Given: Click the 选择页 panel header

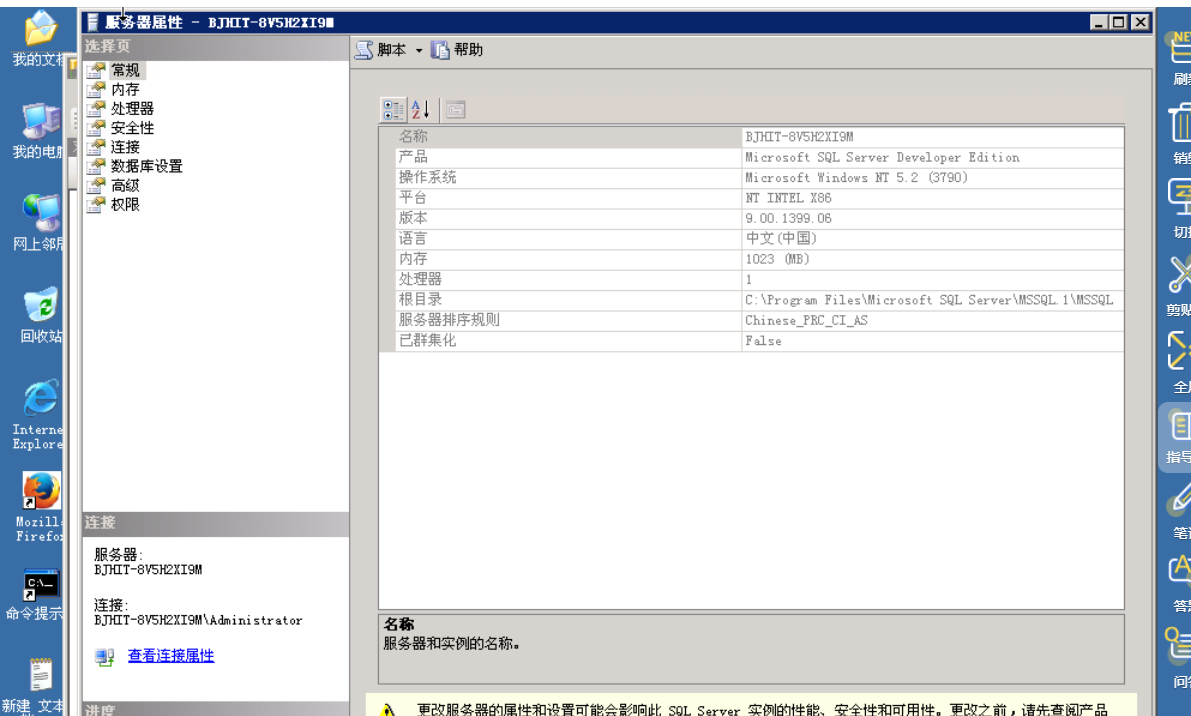Looking at the screenshot, I should [215, 47].
